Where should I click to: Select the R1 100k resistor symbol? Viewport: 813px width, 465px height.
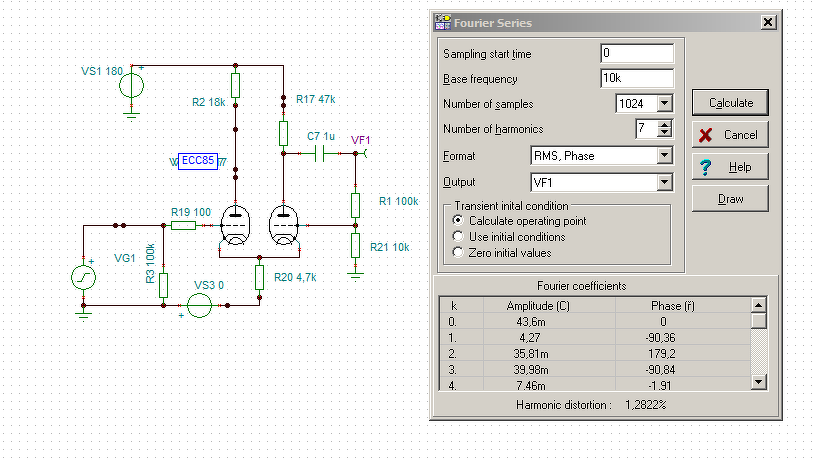pos(355,205)
